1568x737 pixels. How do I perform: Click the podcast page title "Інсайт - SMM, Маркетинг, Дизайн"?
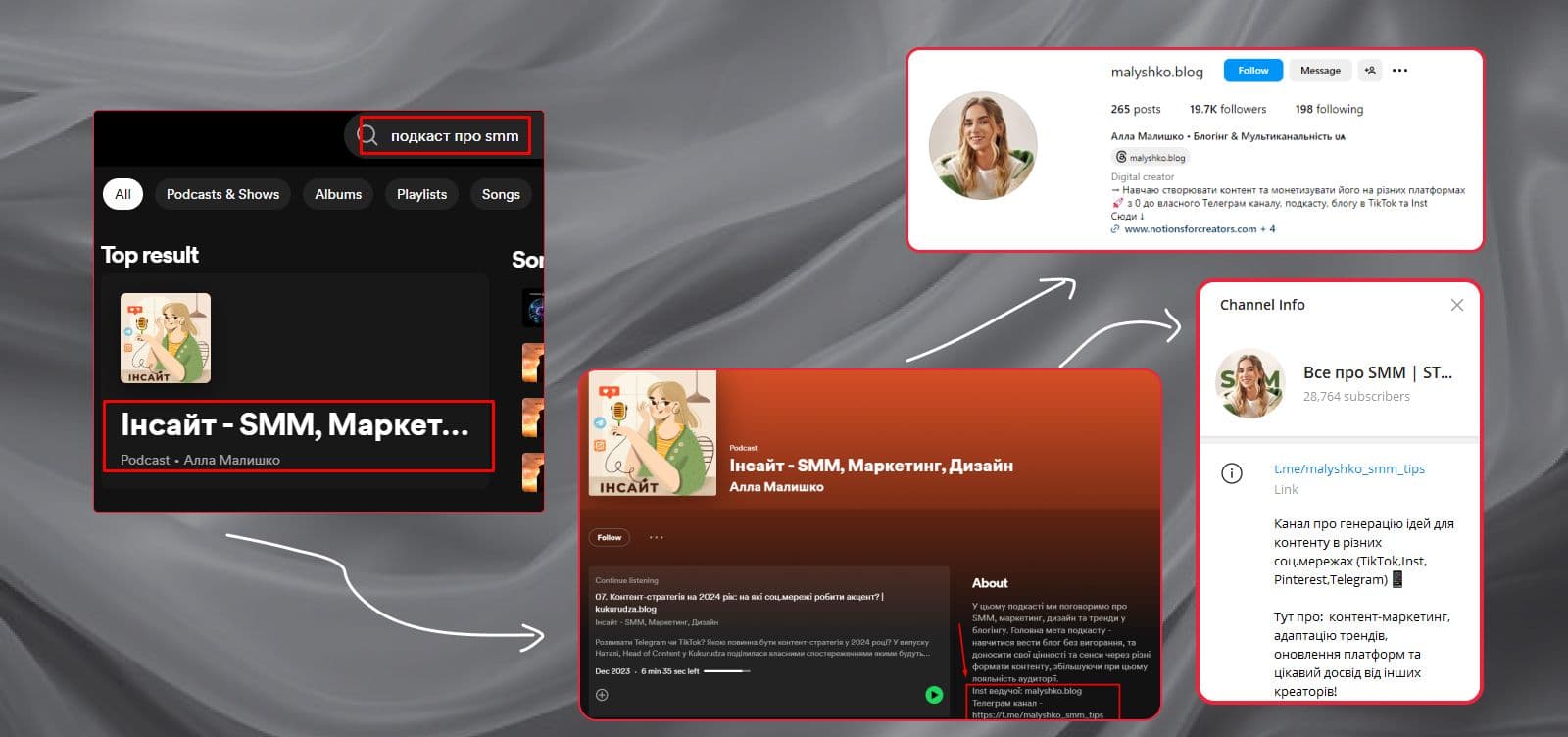(x=871, y=466)
